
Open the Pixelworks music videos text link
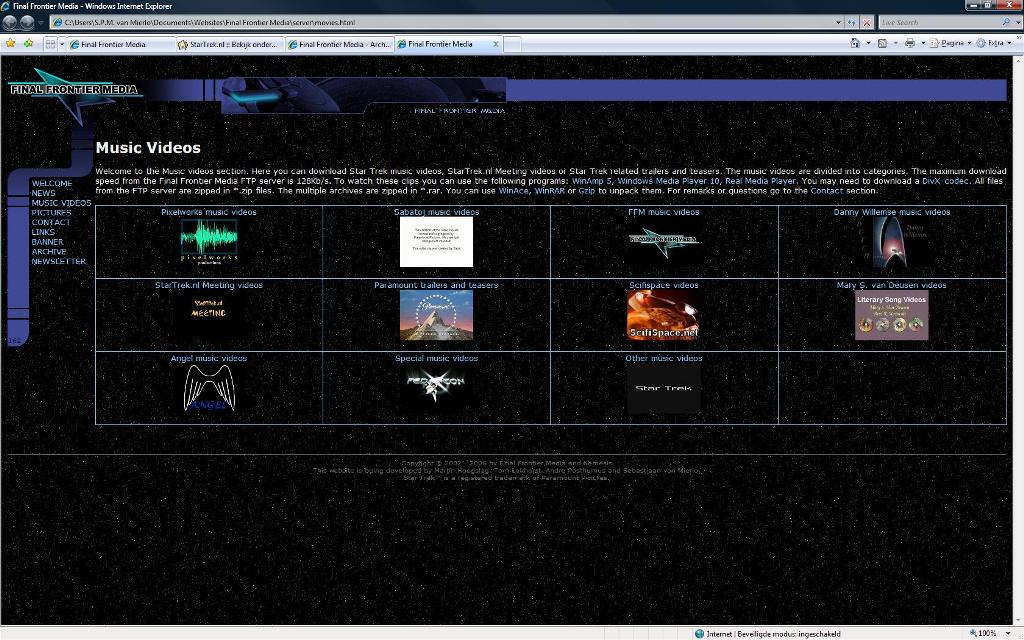pos(209,212)
